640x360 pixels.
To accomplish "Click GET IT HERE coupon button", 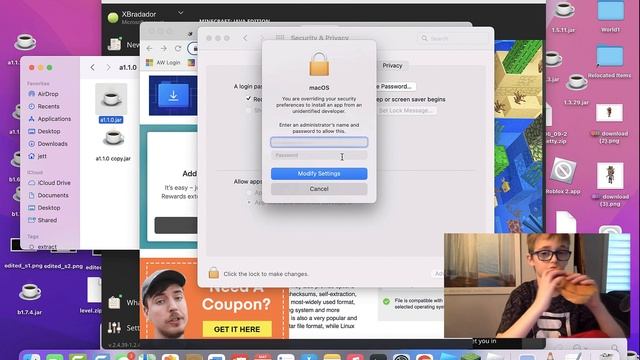I will click(x=237, y=329).
